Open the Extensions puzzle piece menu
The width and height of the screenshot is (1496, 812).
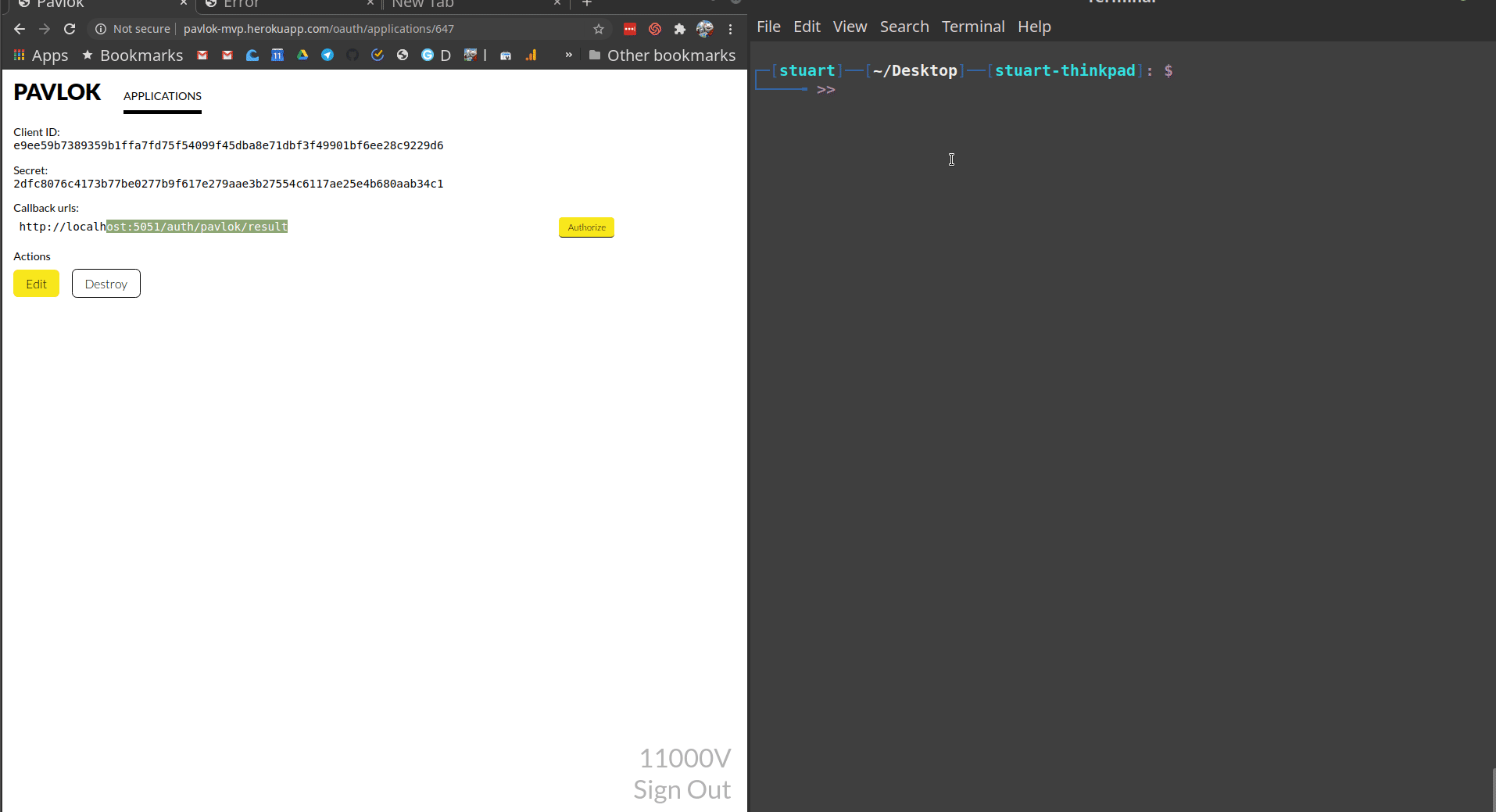(x=680, y=29)
